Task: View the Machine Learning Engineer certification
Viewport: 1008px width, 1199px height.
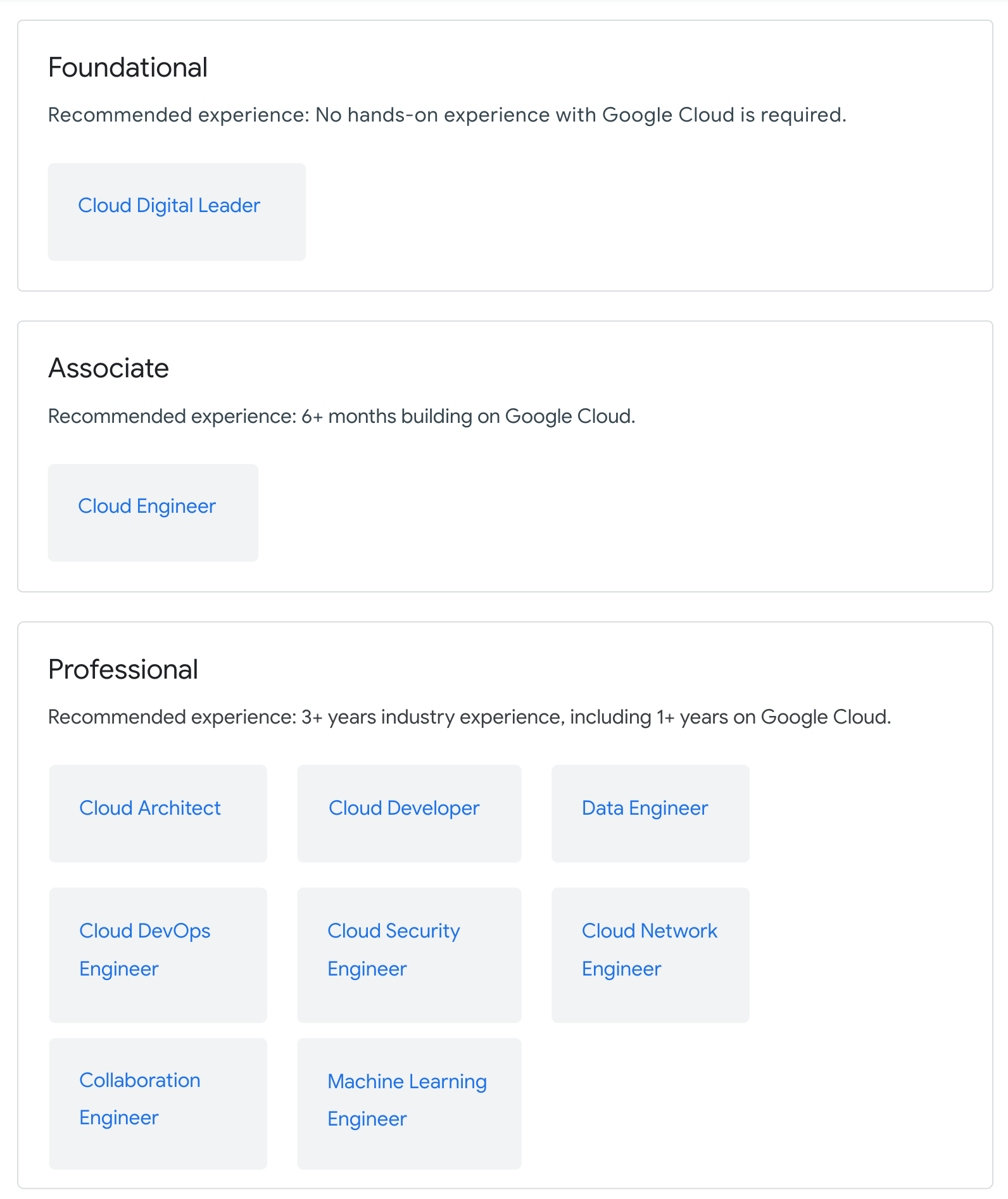Action: pos(407,1100)
